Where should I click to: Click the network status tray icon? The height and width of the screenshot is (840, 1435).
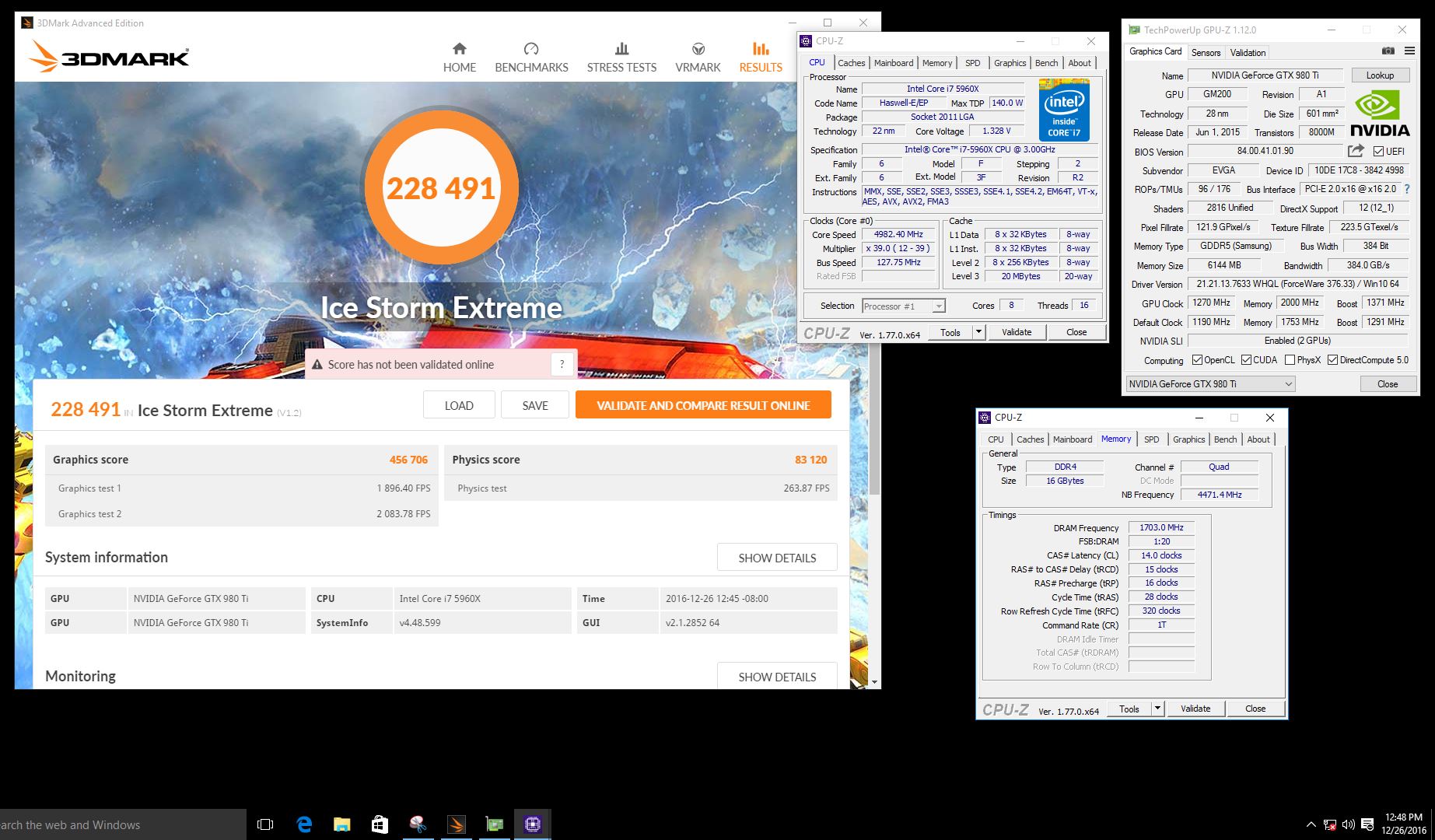(x=1330, y=824)
